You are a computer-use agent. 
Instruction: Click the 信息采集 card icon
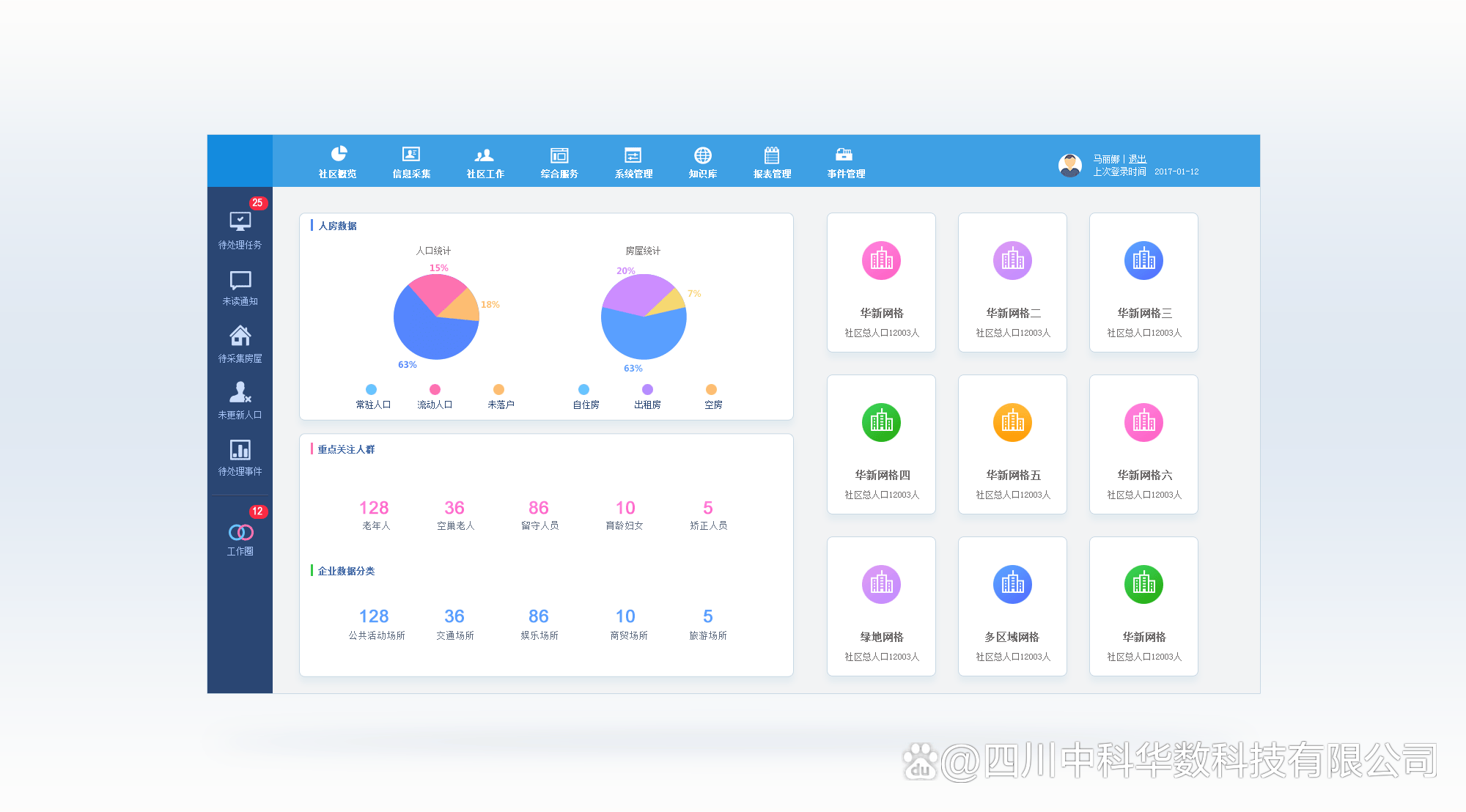pyautogui.click(x=411, y=154)
